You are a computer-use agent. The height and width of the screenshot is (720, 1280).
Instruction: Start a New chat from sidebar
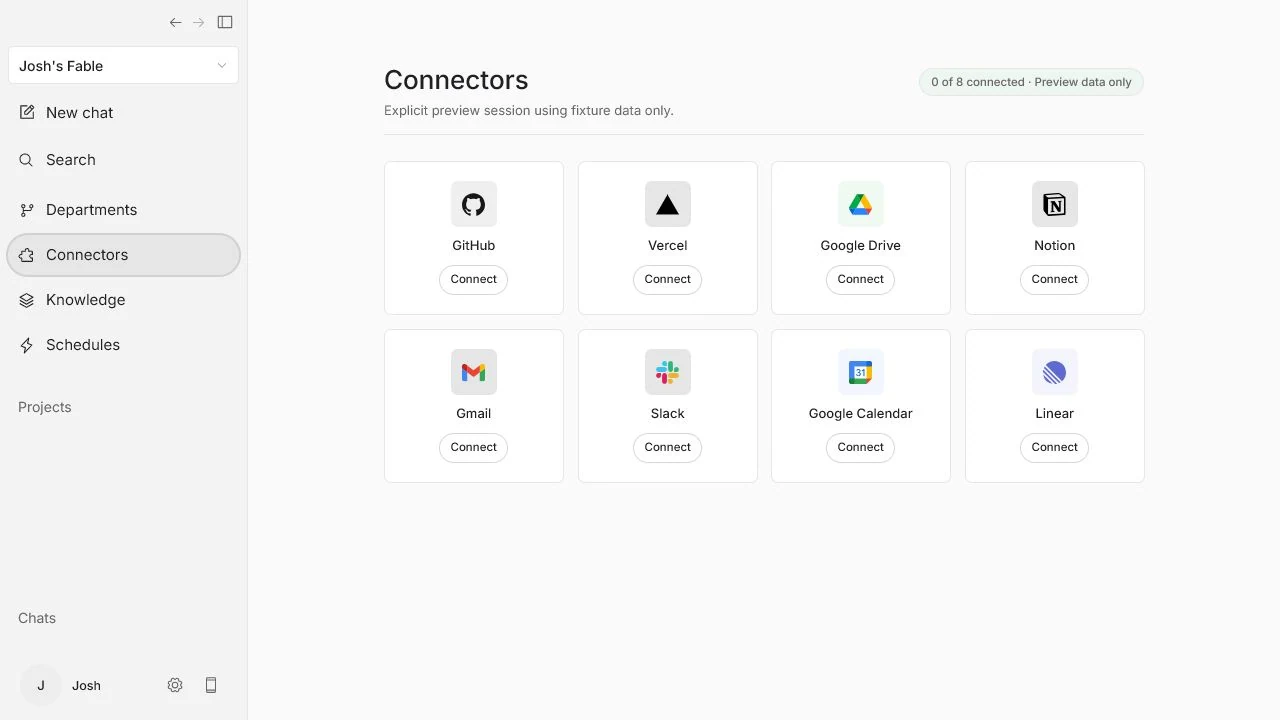(x=123, y=112)
